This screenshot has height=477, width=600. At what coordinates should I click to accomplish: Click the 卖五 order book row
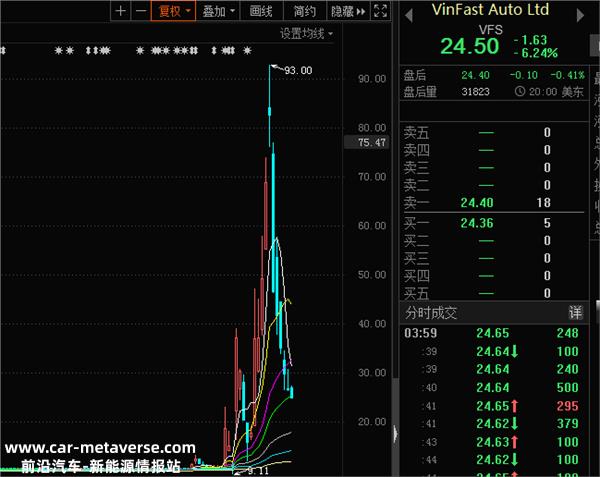coord(494,133)
